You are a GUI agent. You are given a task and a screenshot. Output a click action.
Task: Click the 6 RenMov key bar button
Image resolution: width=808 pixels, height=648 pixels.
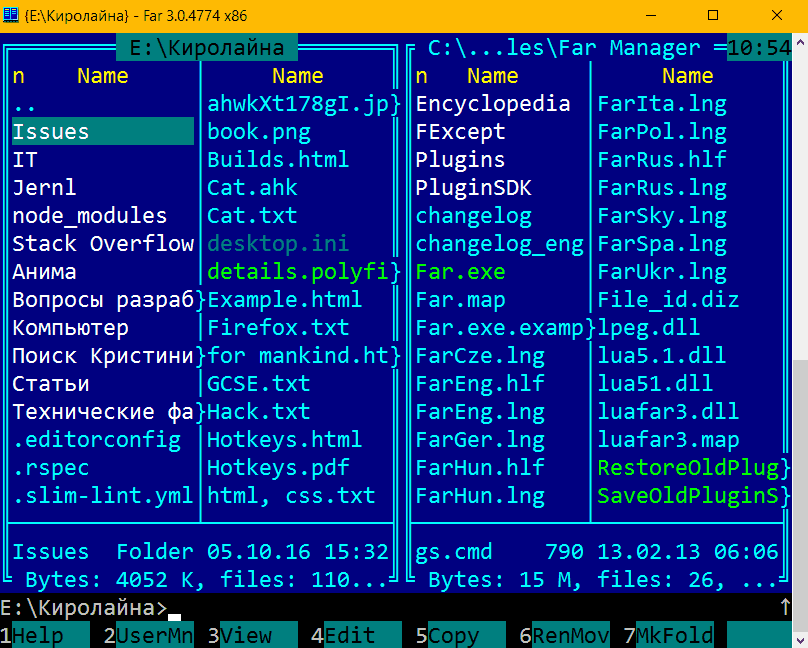564,635
